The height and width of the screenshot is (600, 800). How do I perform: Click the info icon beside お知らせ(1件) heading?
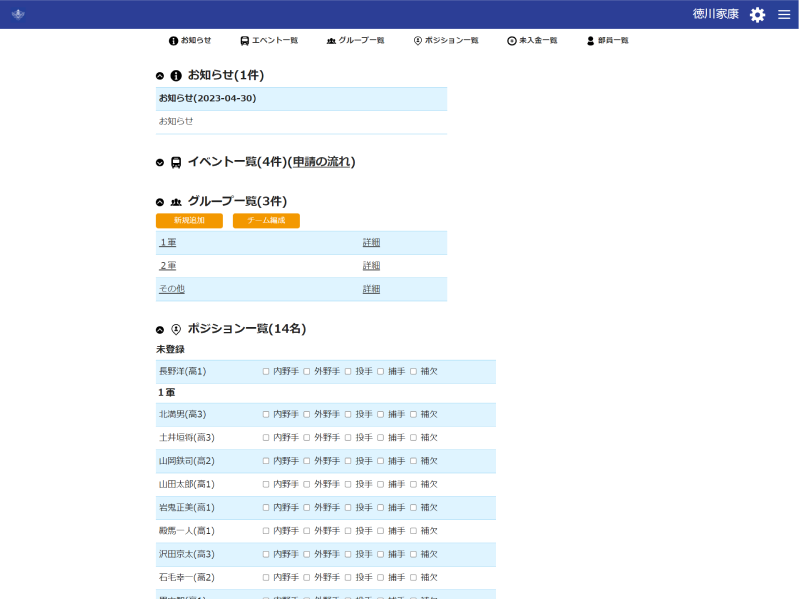176,75
